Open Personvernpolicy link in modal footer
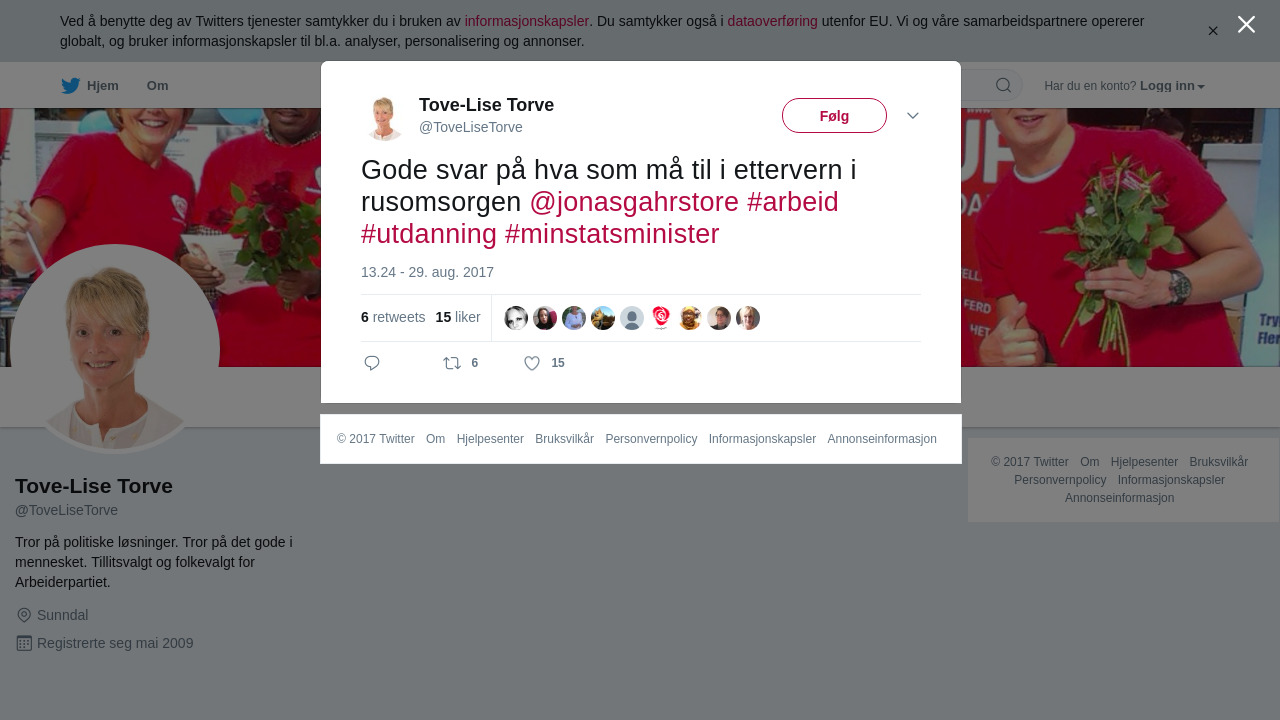Screen dimensions: 1280x720 click(x=651, y=439)
